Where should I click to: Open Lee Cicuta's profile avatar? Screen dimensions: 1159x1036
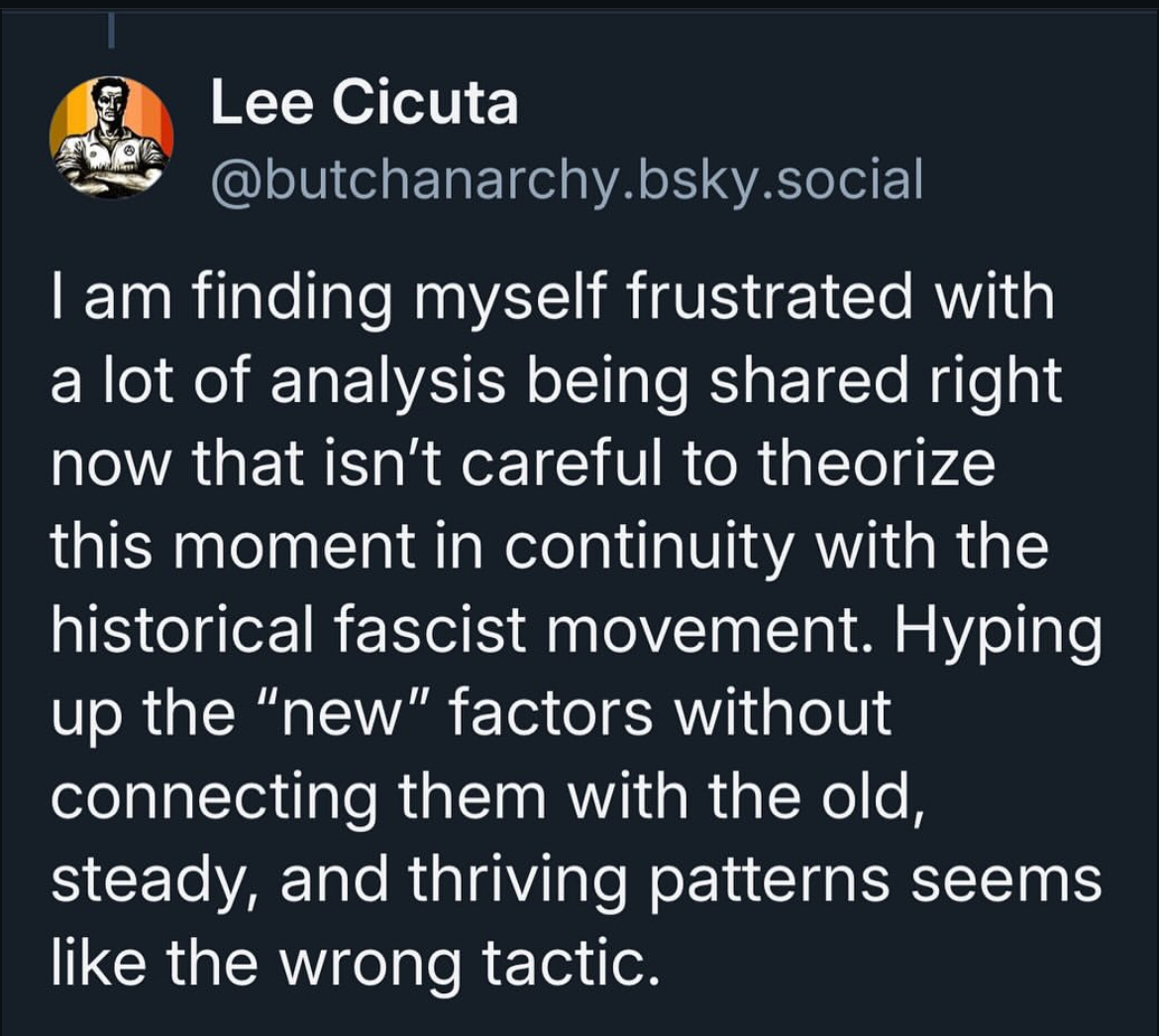pyautogui.click(x=112, y=136)
